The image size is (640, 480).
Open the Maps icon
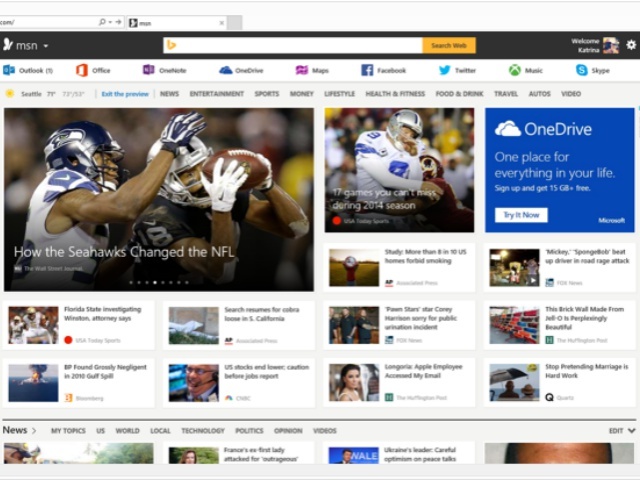pyautogui.click(x=302, y=70)
